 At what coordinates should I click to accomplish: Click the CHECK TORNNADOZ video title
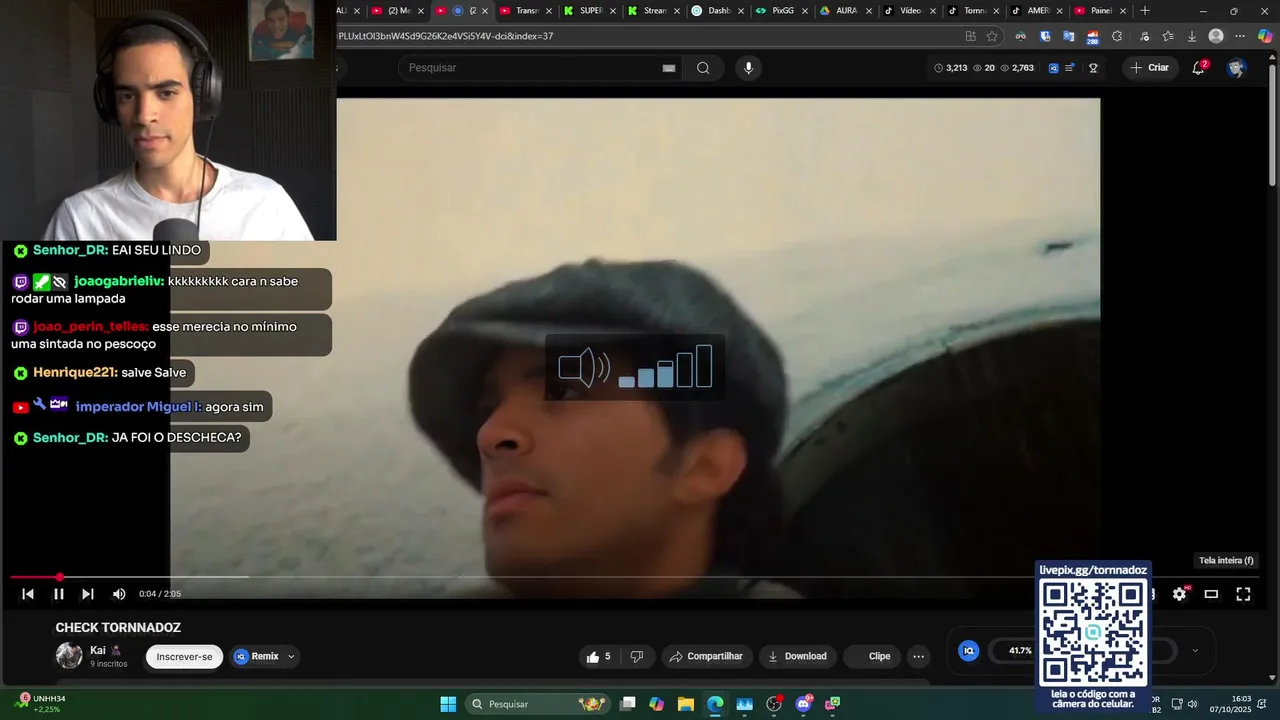118,628
